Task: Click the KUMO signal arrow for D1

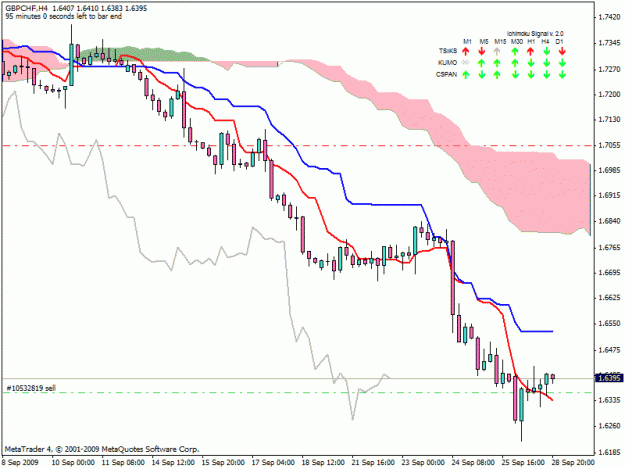Action: [562, 63]
